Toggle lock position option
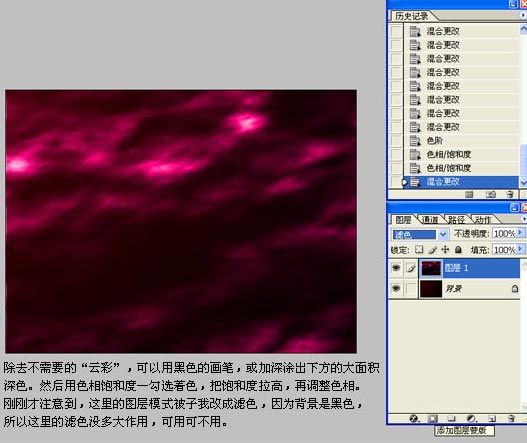This screenshot has height=443, width=527. tap(445, 249)
